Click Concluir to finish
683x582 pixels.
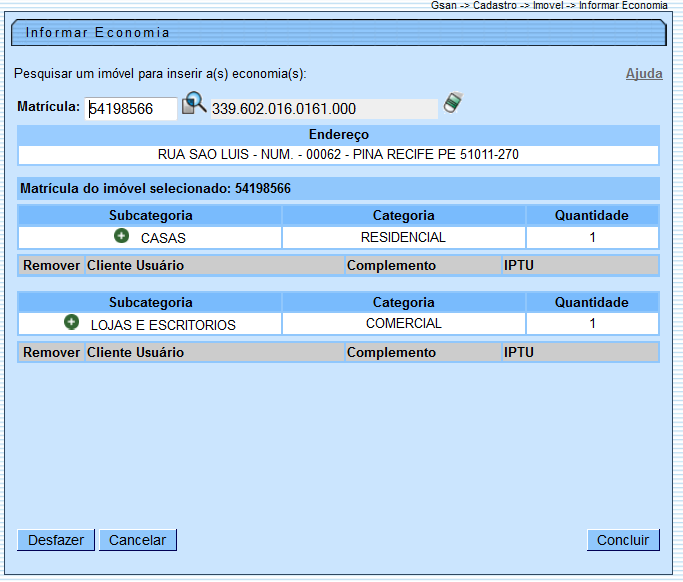623,540
